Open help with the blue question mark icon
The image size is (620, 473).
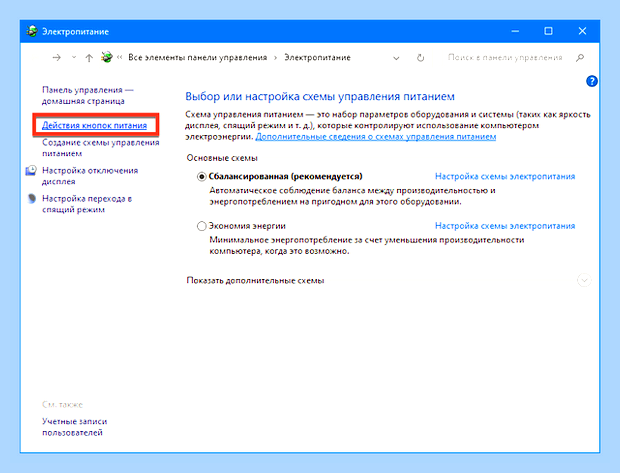coord(592,81)
